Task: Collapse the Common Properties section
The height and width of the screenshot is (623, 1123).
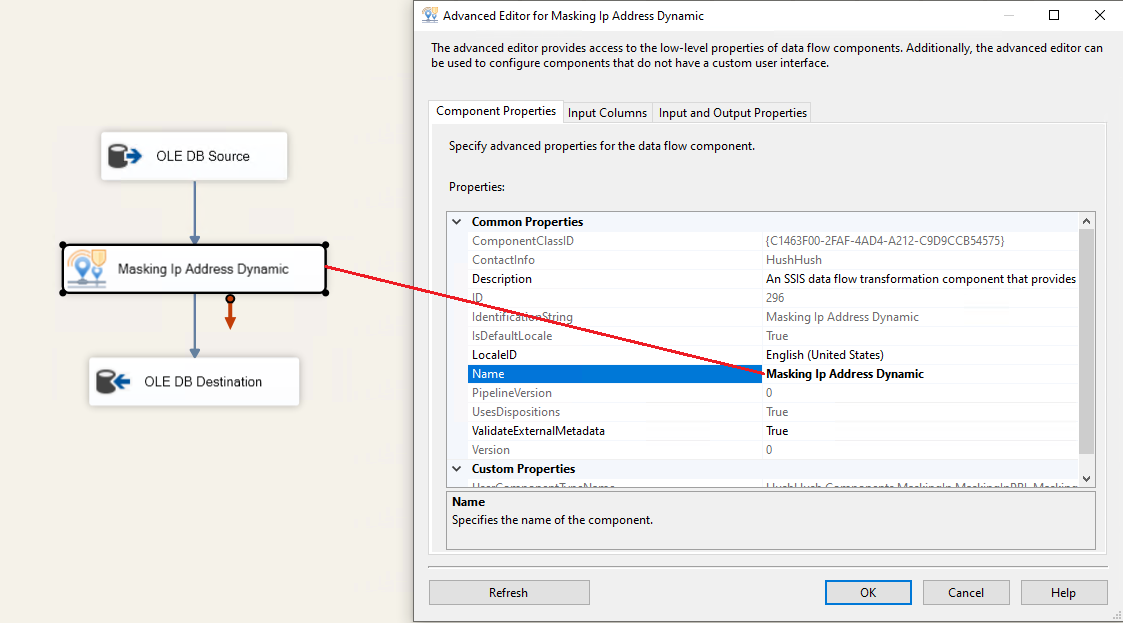Action: [457, 222]
